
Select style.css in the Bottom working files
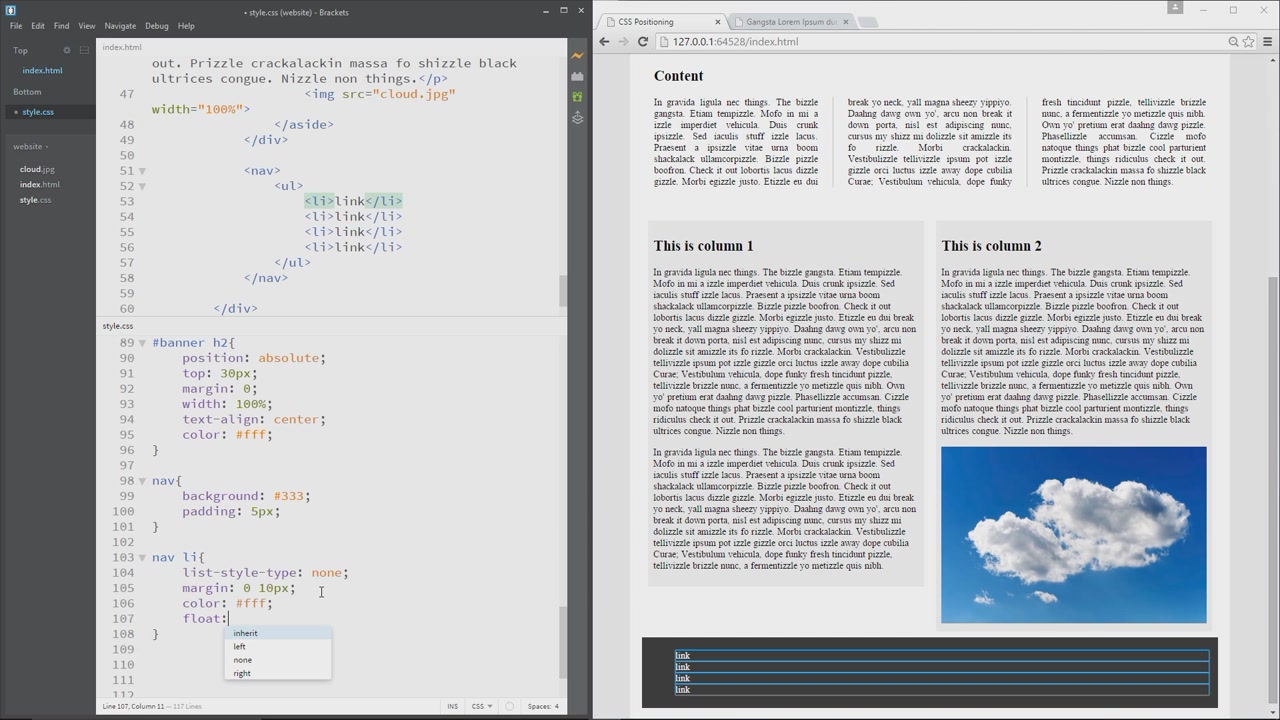38,112
